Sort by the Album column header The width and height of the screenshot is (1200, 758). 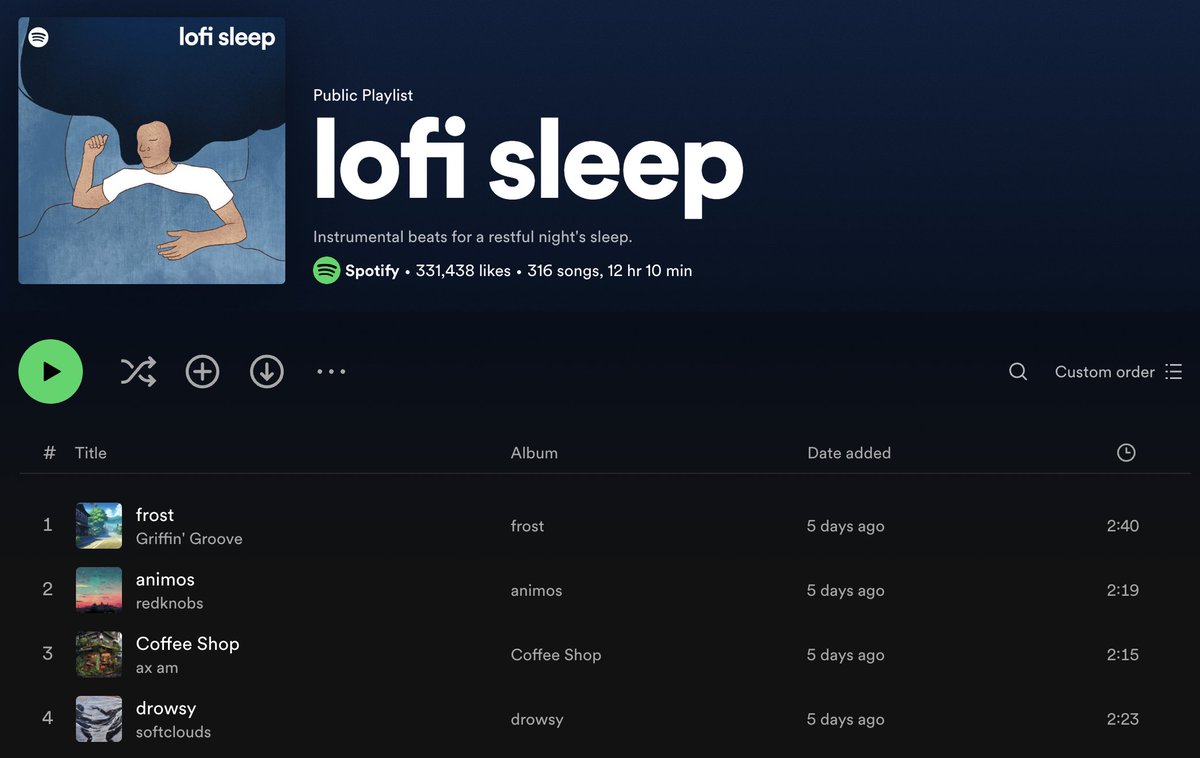pyautogui.click(x=534, y=453)
